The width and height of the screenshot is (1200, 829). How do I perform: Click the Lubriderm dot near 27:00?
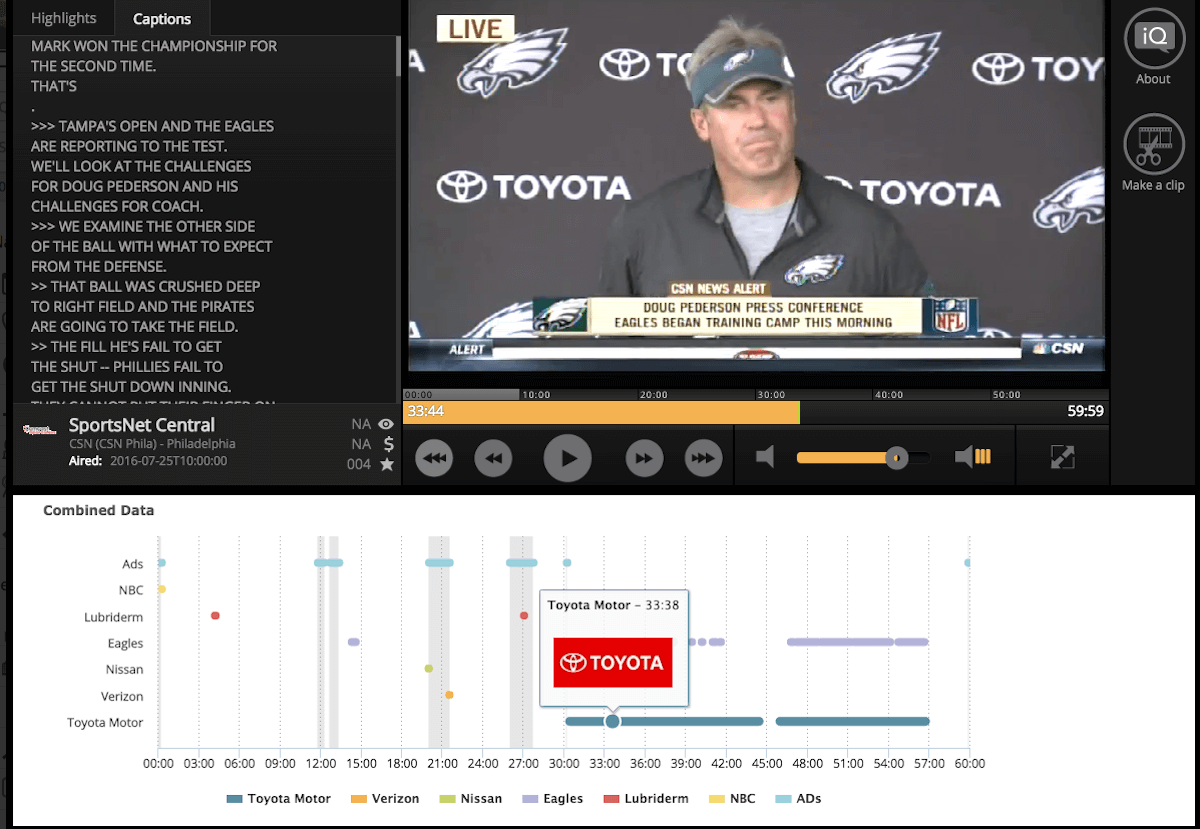click(x=524, y=616)
